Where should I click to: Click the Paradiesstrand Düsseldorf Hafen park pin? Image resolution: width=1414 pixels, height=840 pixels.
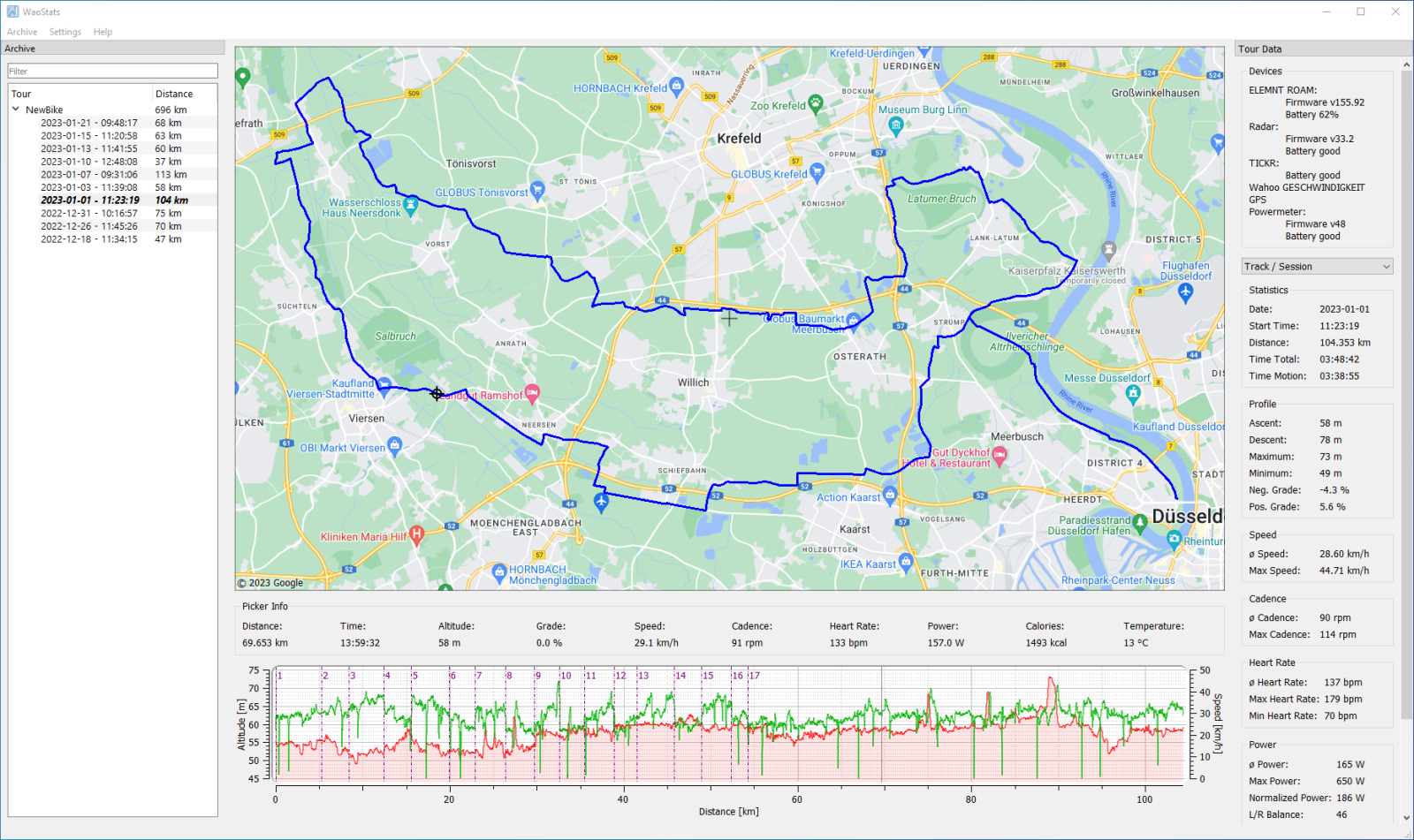click(x=1140, y=524)
